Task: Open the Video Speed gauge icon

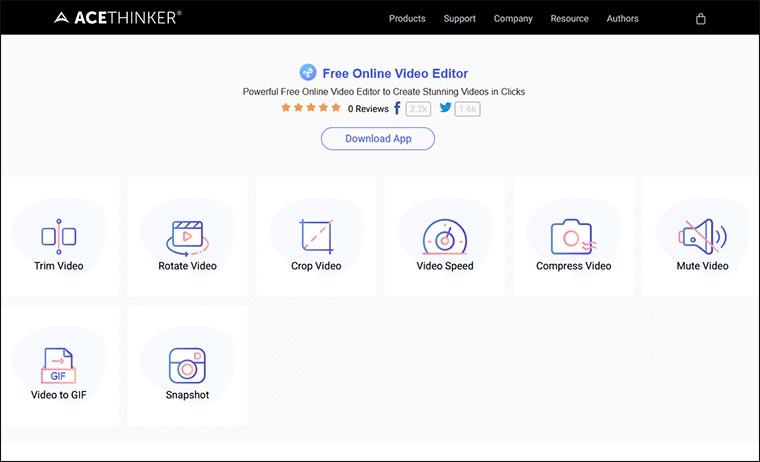Action: [444, 237]
